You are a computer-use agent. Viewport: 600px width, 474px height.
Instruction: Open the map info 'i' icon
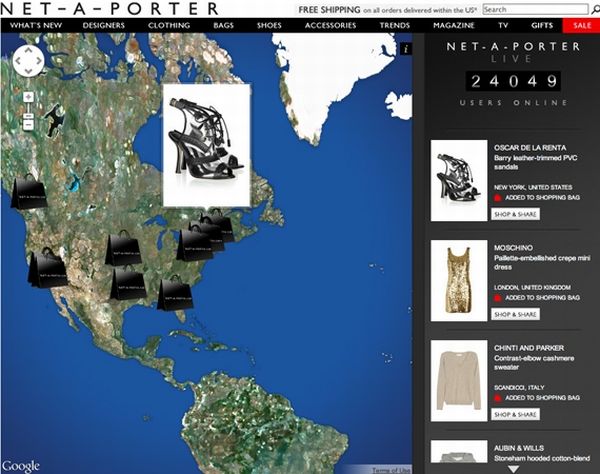point(406,49)
